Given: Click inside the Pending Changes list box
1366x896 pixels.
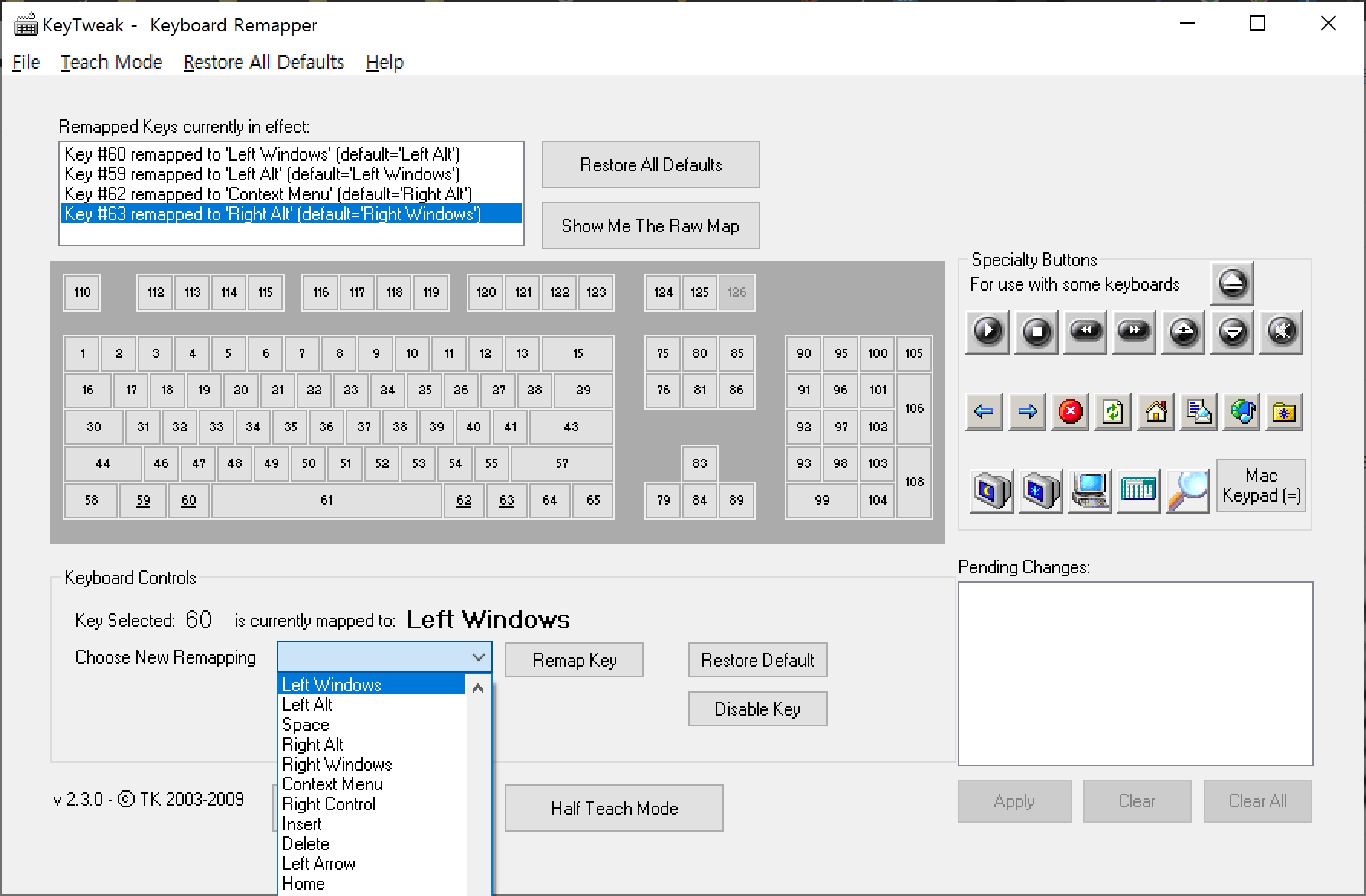Looking at the screenshot, I should 1135,674.
